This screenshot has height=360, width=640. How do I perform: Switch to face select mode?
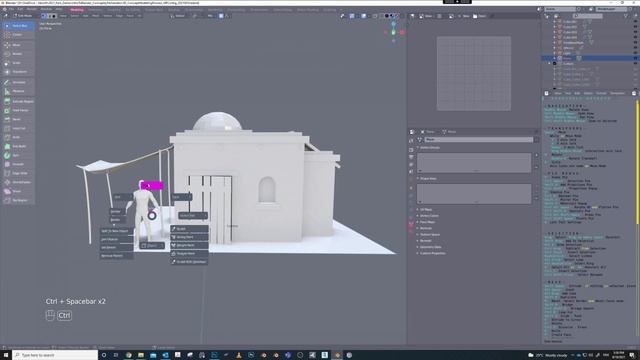point(54,16)
